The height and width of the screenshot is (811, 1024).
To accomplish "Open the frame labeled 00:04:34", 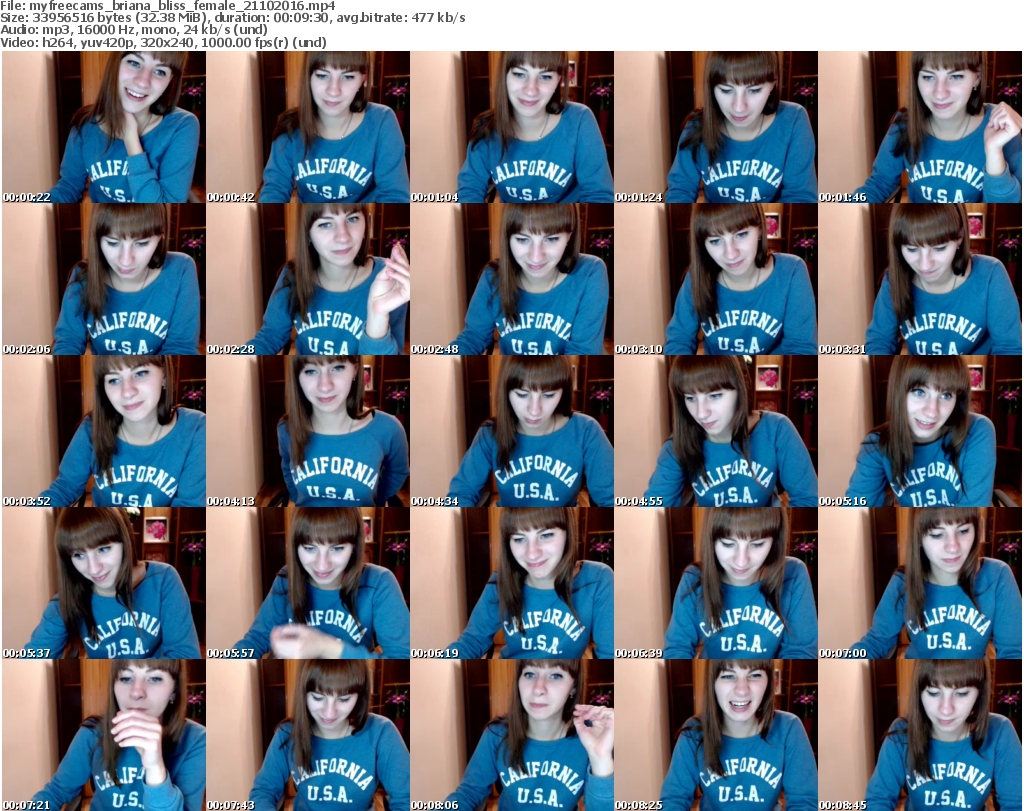I will [511, 431].
